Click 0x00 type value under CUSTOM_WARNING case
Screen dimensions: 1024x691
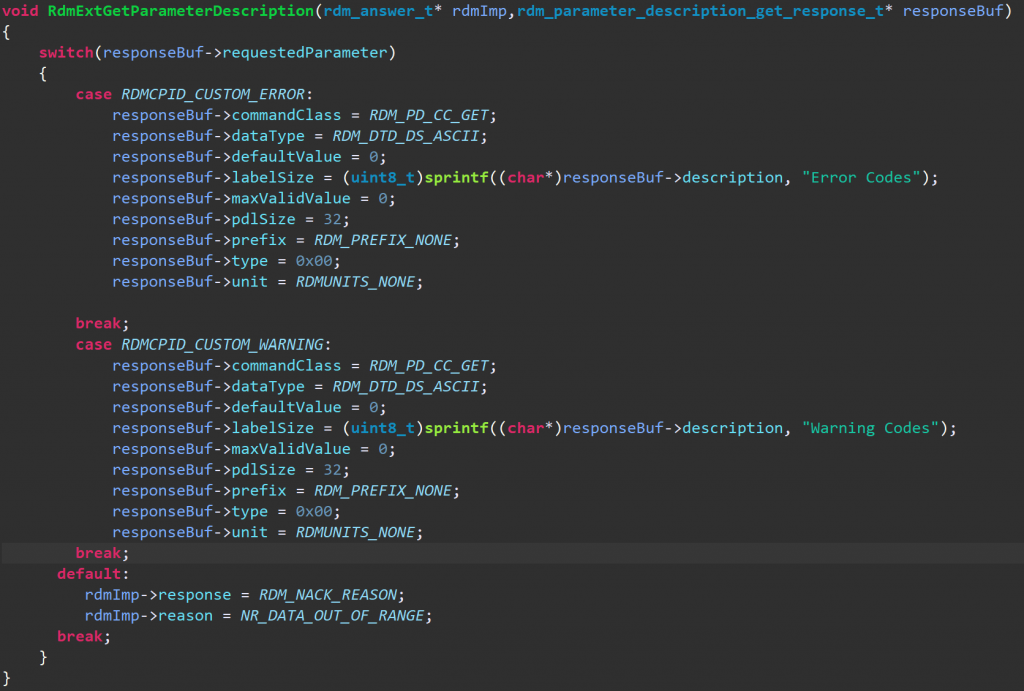click(x=314, y=512)
